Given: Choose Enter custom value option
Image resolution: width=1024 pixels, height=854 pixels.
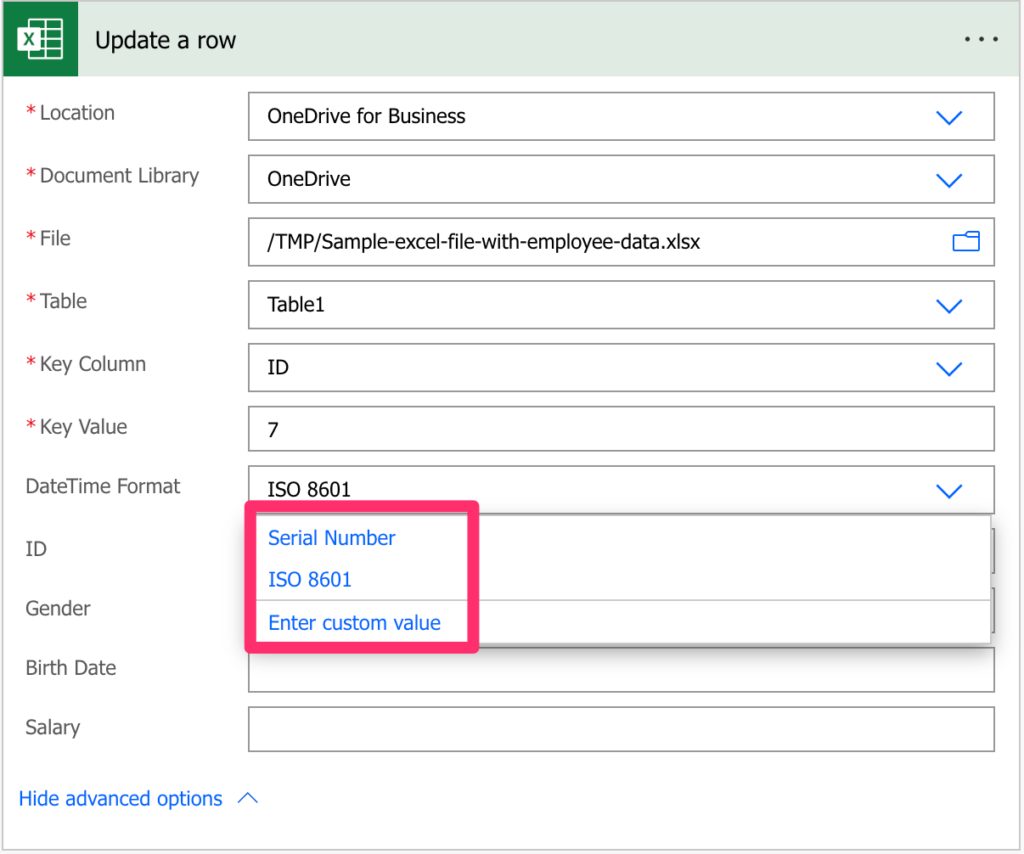Looking at the screenshot, I should coord(353,622).
